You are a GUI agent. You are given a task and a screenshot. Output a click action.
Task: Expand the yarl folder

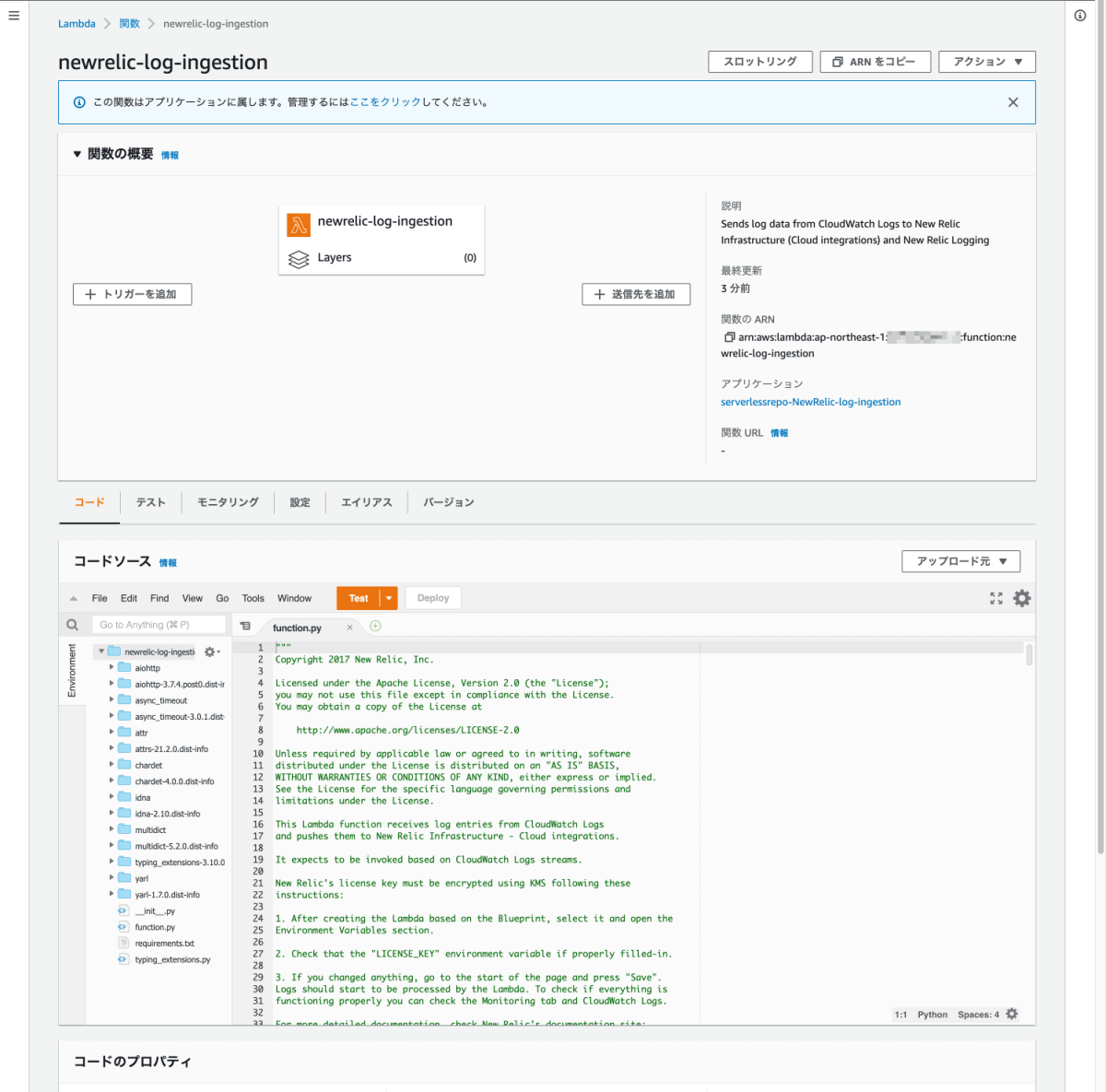112,878
